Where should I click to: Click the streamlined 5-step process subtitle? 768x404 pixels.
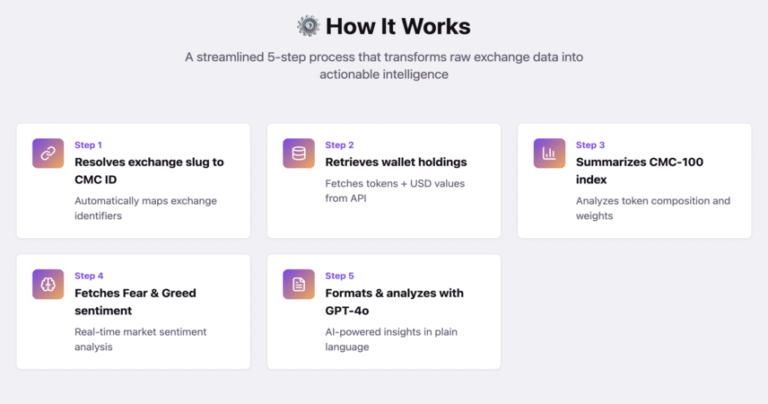[384, 66]
